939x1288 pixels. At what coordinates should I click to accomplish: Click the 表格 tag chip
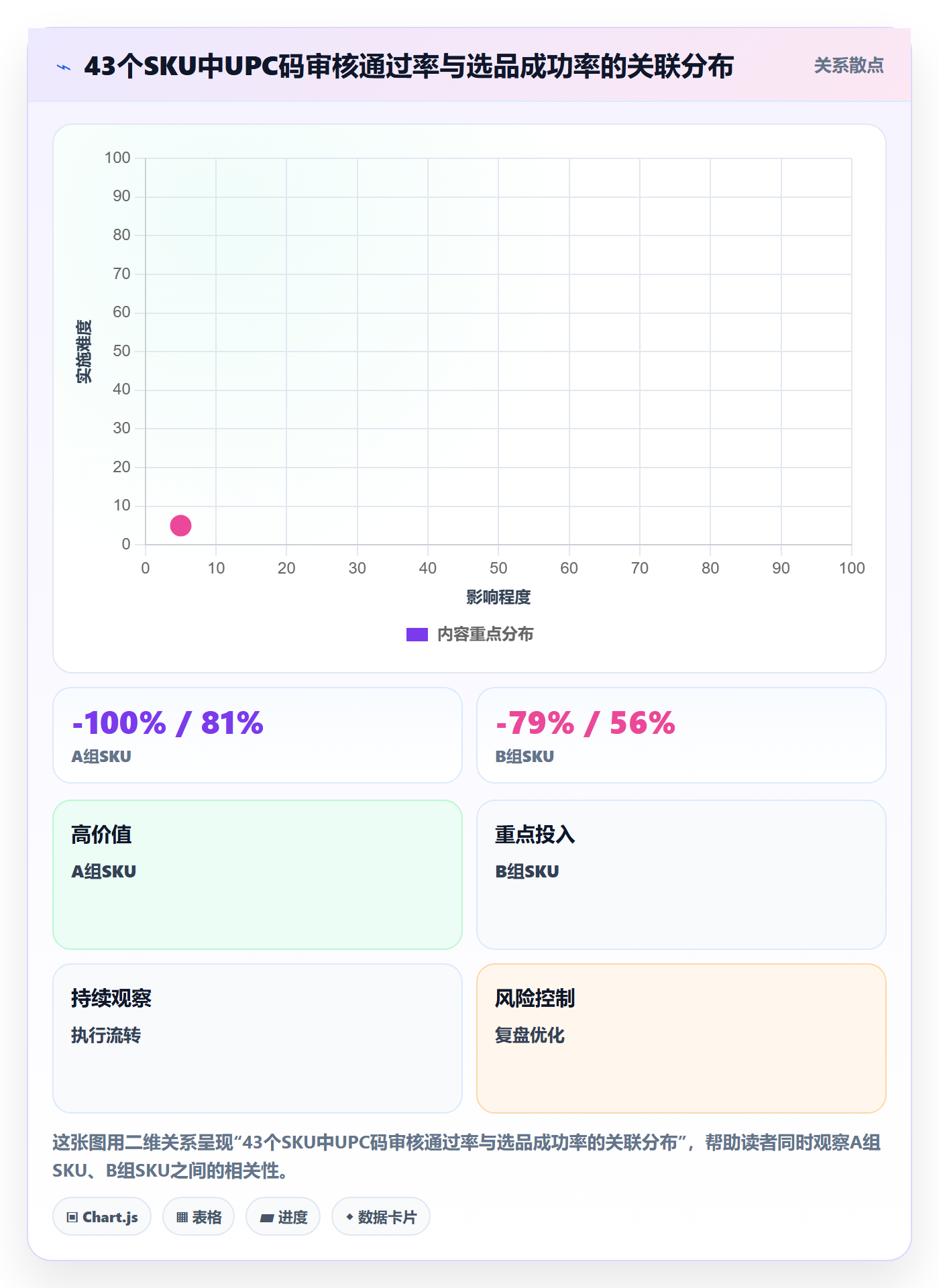199,1216
